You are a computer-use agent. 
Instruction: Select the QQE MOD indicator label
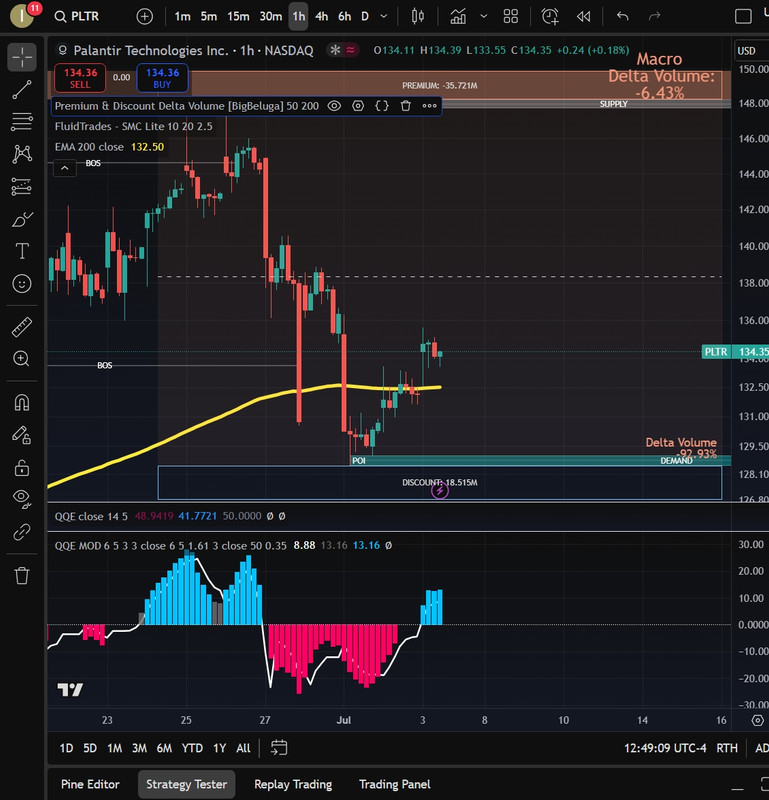[x=170, y=545]
